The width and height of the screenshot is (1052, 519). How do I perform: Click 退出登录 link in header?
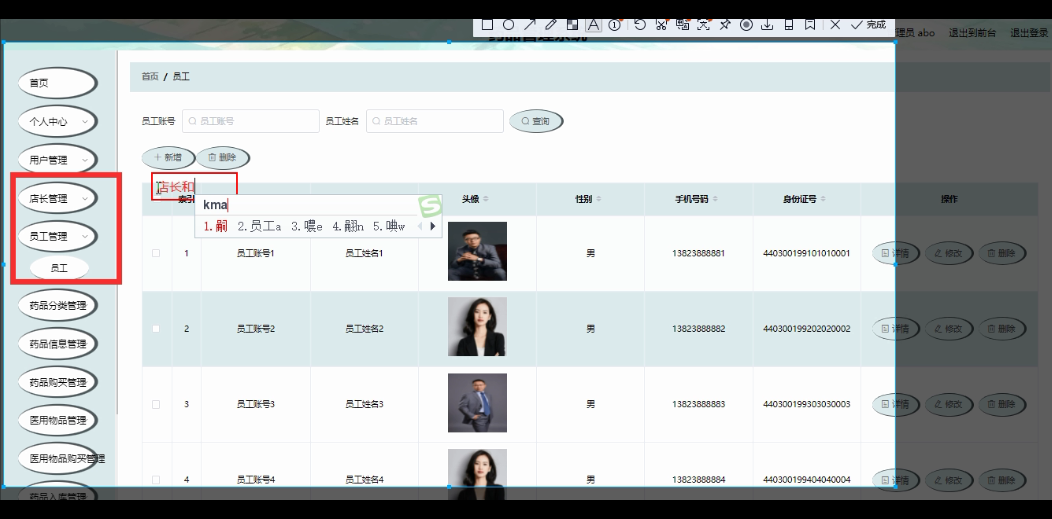(x=1029, y=33)
